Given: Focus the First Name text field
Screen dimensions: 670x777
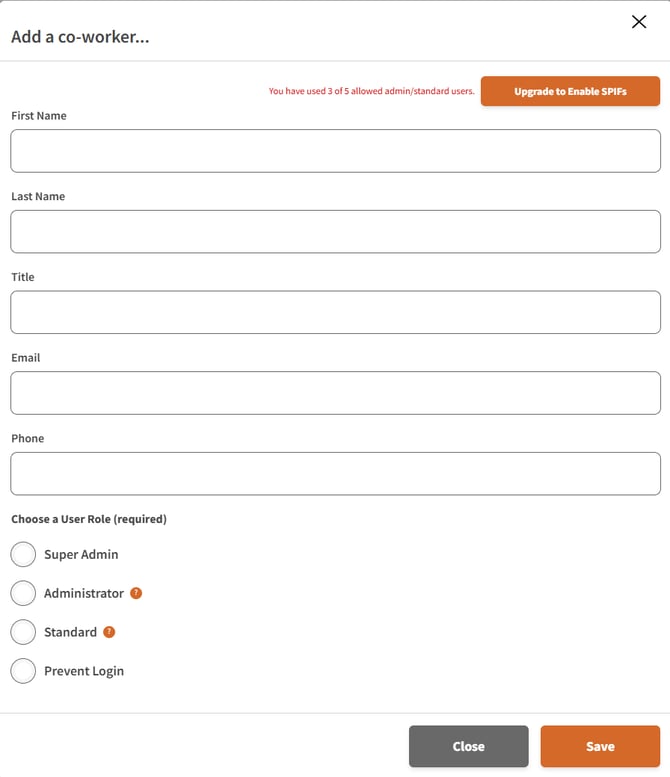Looking at the screenshot, I should click(335, 151).
